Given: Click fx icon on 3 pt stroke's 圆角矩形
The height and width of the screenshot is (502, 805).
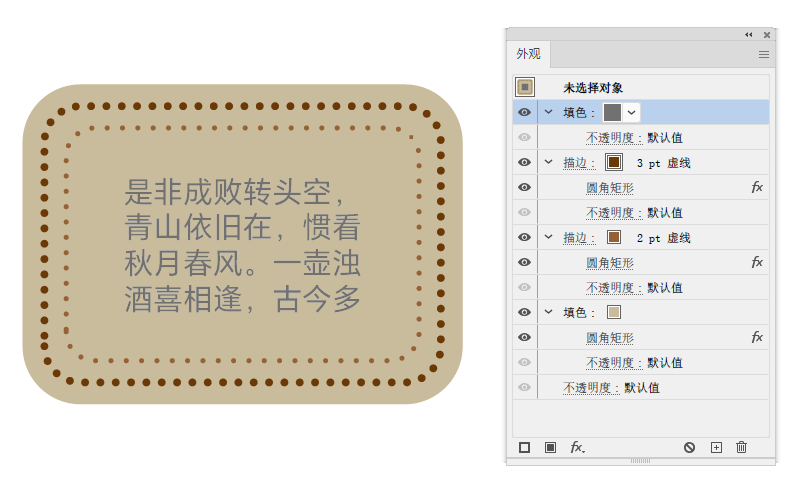Looking at the screenshot, I should coord(757,187).
